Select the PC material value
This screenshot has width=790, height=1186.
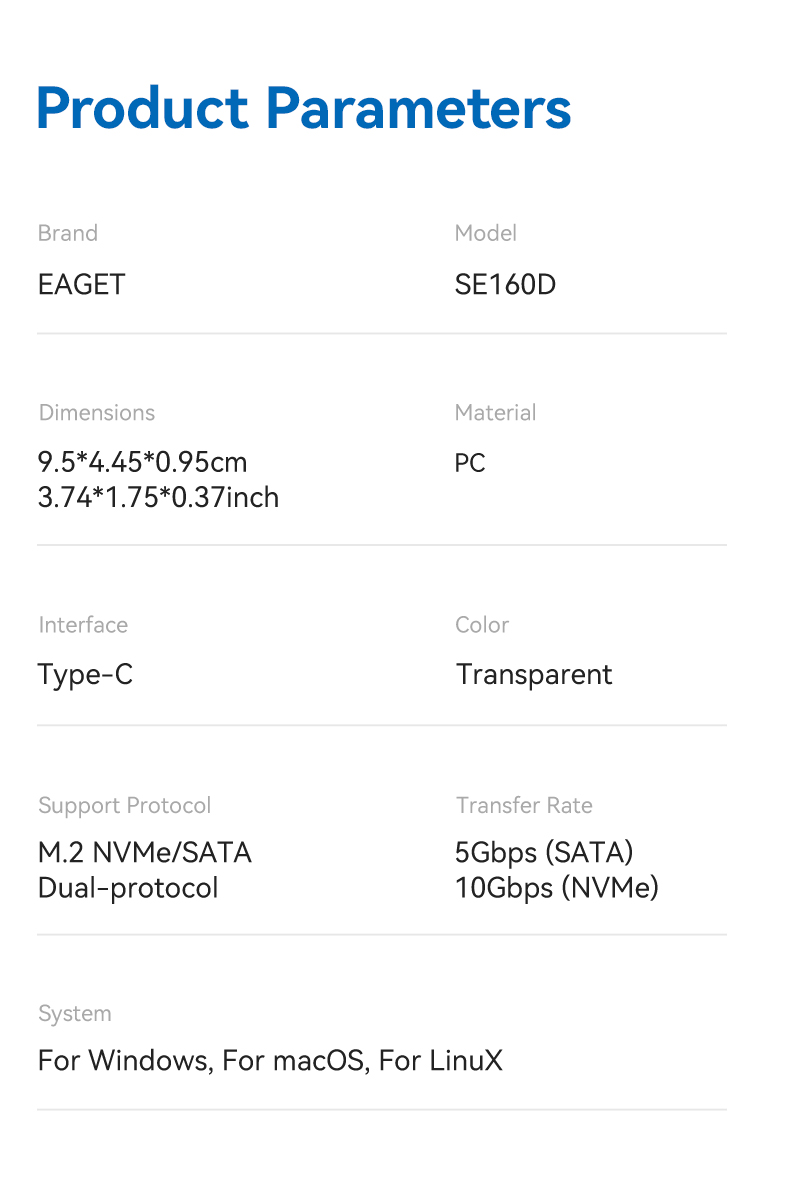[470, 463]
